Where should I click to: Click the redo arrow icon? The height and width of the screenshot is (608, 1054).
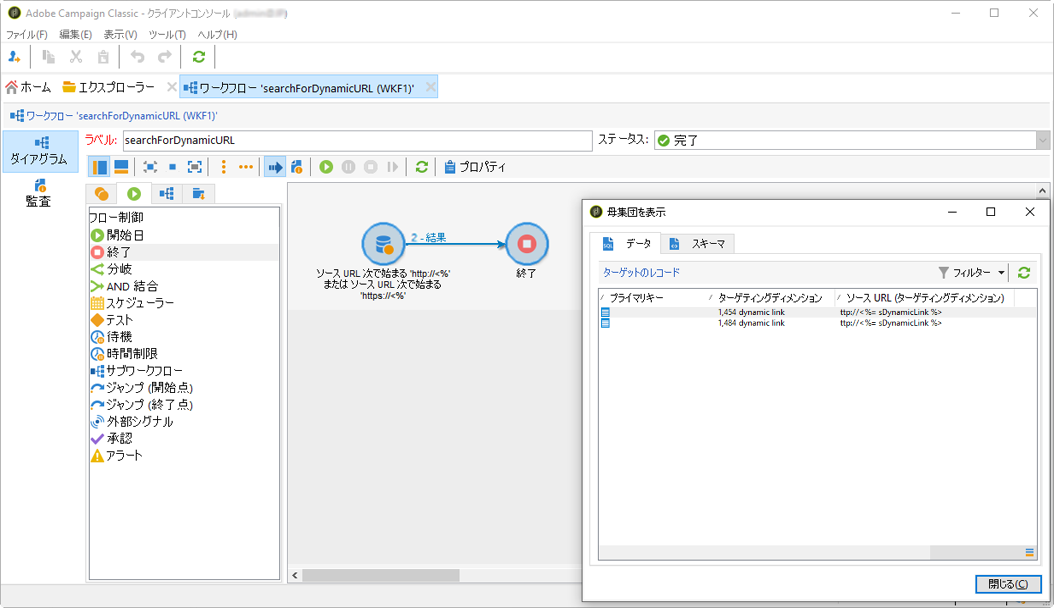tap(165, 57)
